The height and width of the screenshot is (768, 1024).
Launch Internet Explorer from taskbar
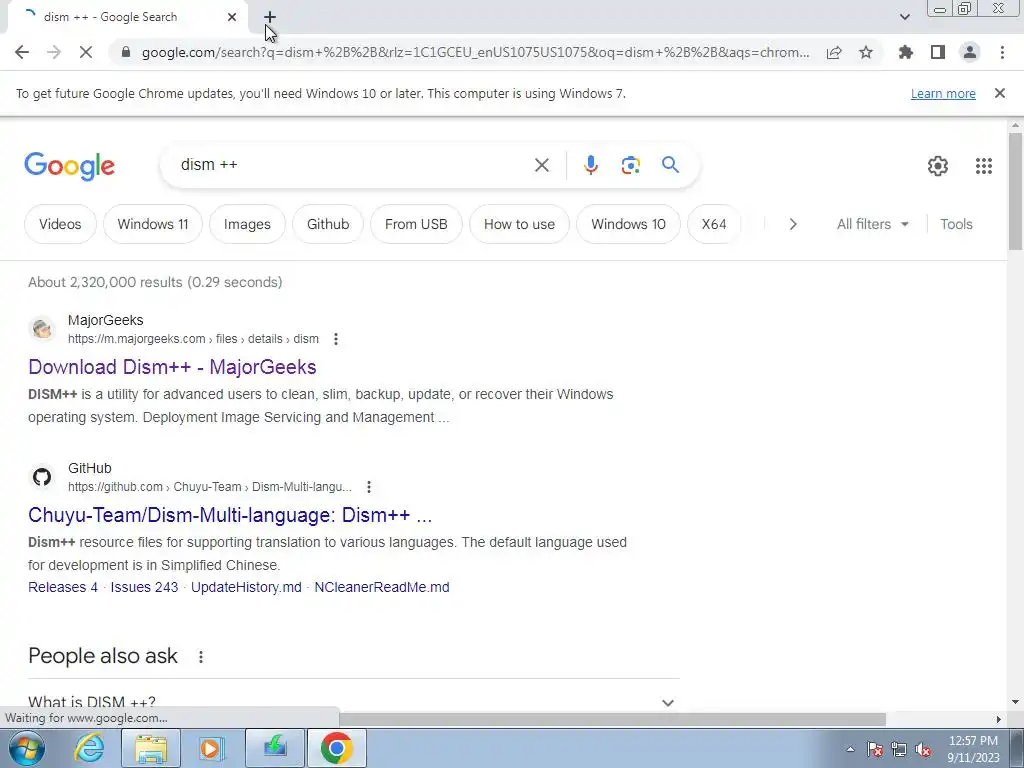(88, 748)
